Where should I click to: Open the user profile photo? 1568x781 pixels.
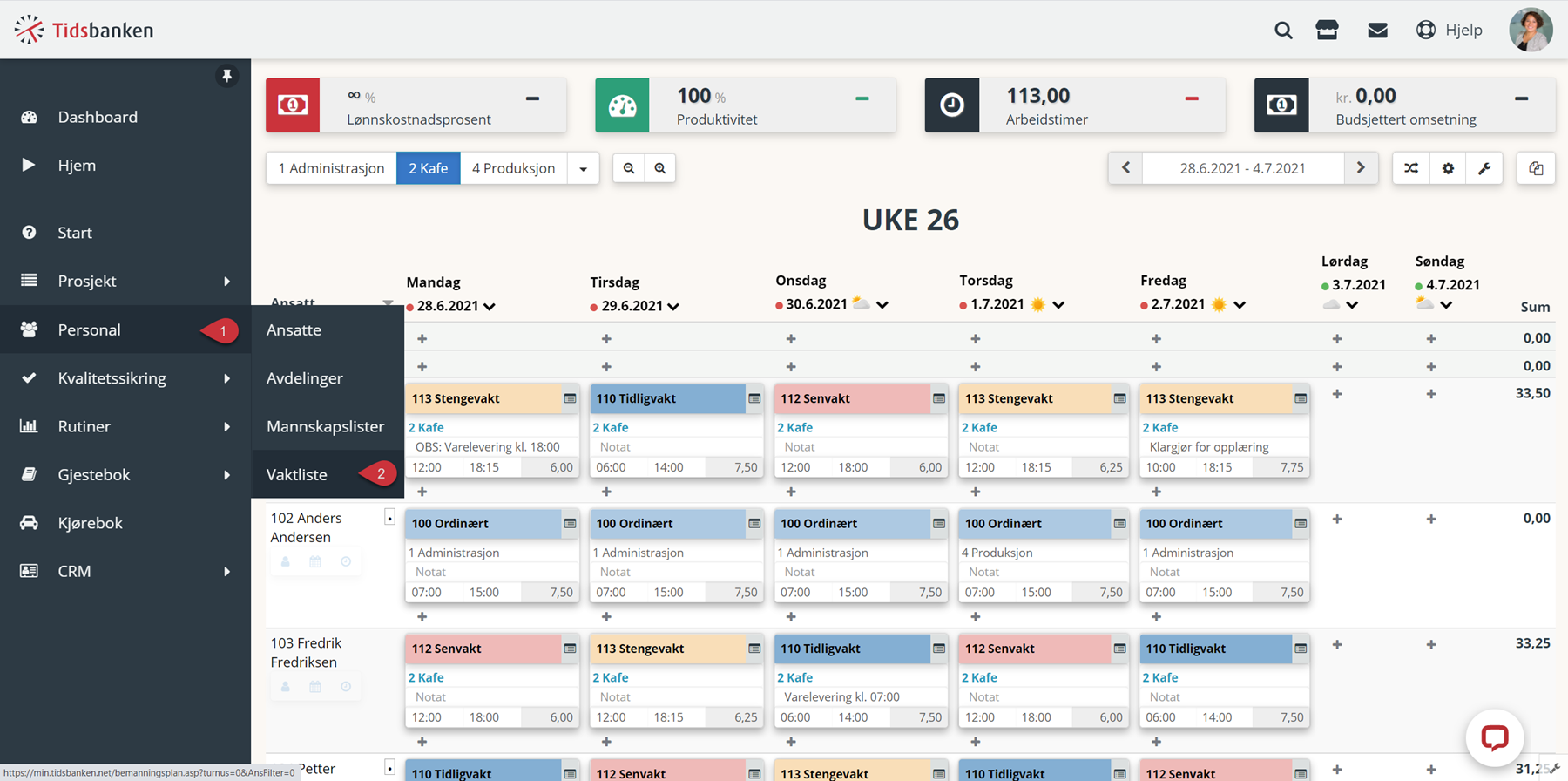pos(1531,30)
